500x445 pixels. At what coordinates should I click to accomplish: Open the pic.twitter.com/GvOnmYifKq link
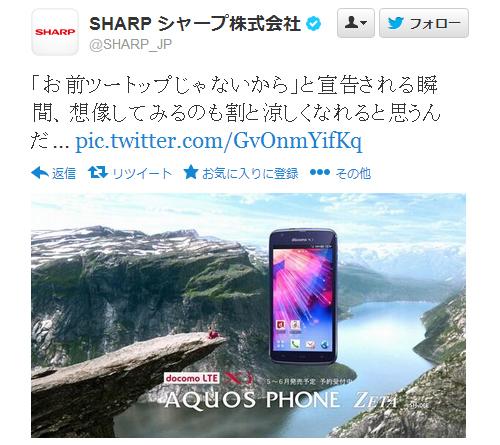click(219, 142)
